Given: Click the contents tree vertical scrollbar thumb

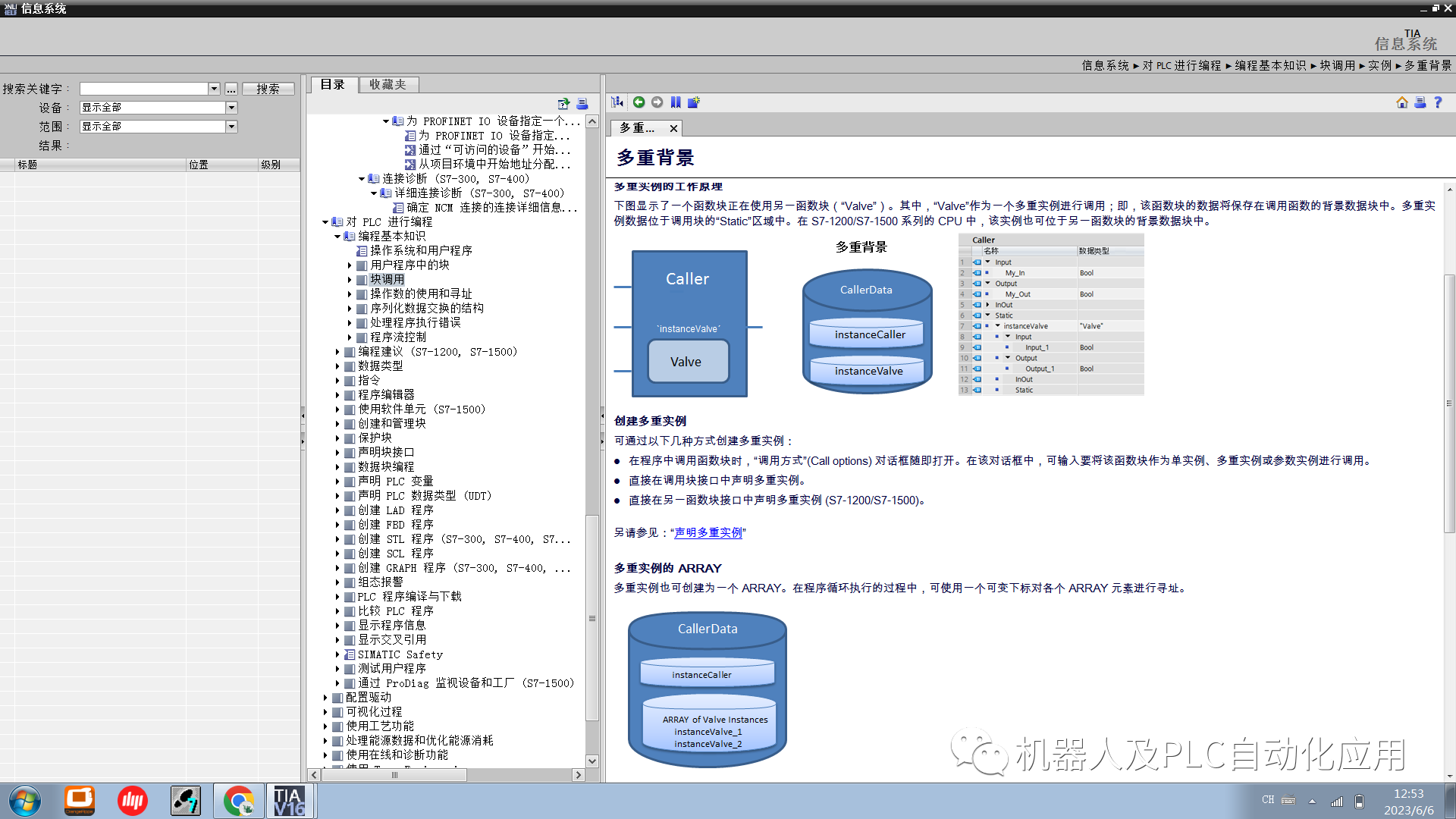Looking at the screenshot, I should [x=592, y=618].
